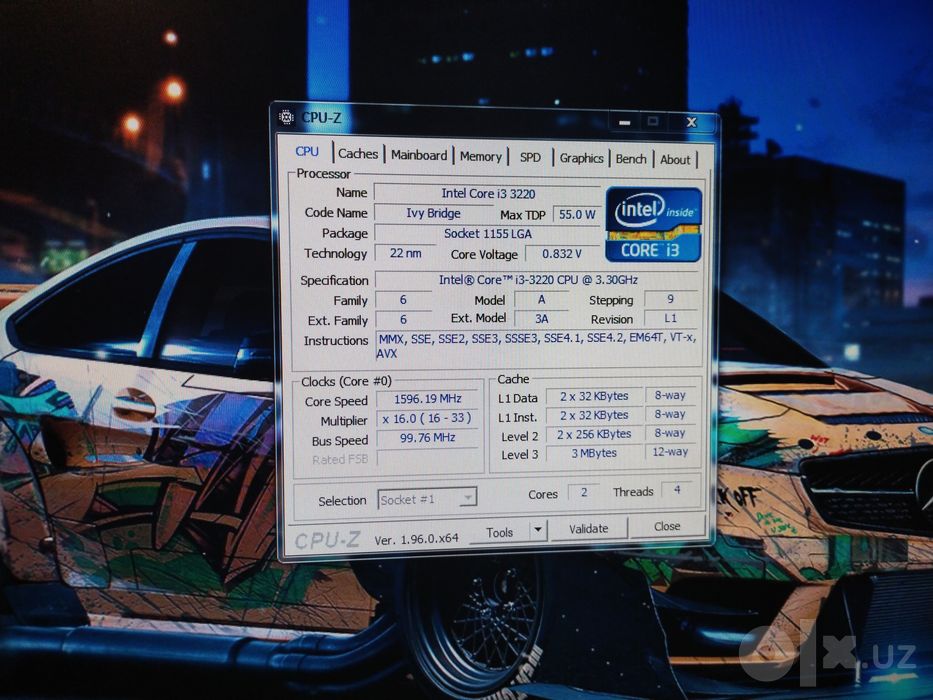Switch to the Graphics tab
The image size is (933, 700).
tap(581, 158)
